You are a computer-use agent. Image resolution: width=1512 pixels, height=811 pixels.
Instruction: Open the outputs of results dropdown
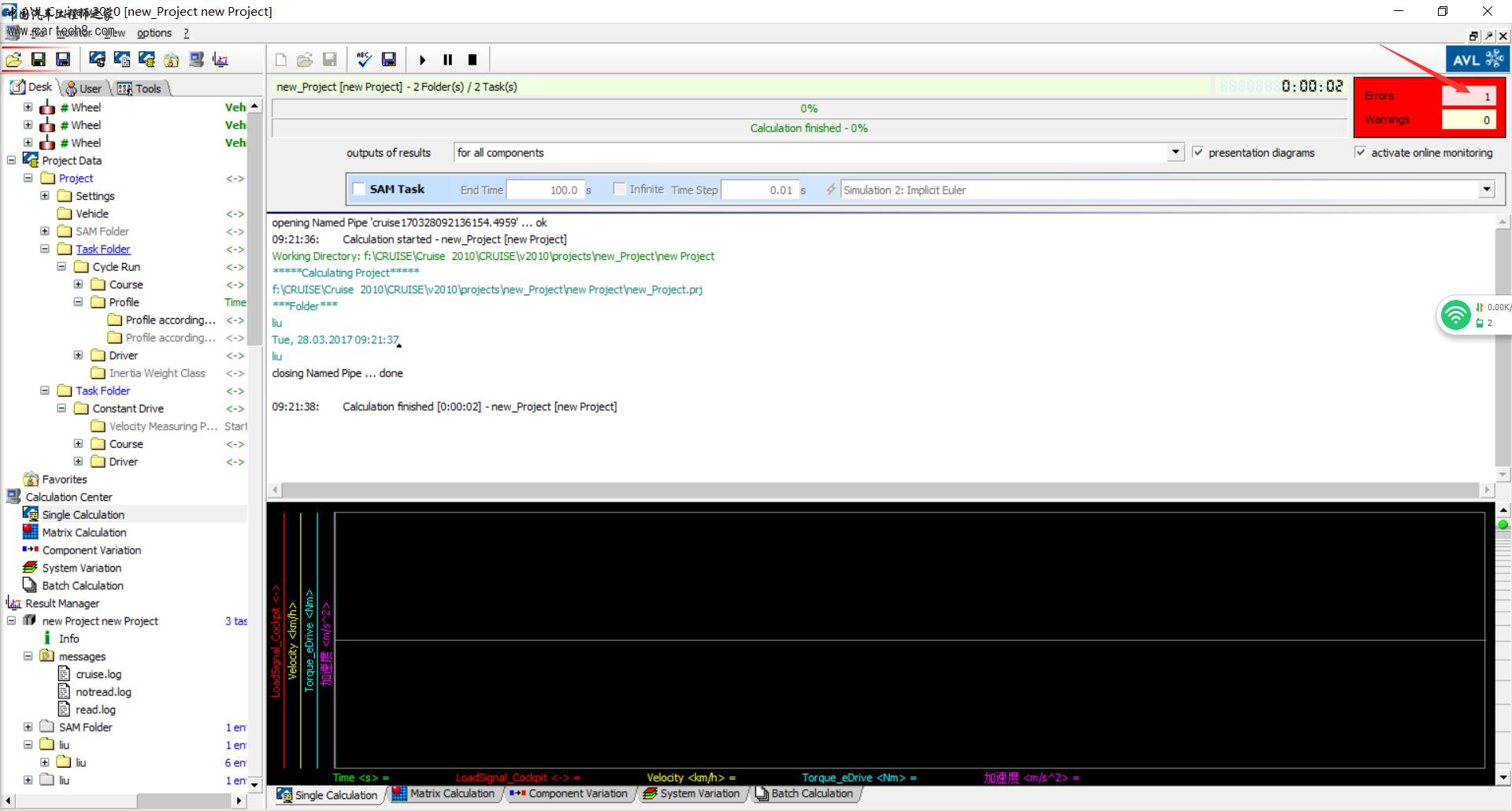pyautogui.click(x=1175, y=152)
